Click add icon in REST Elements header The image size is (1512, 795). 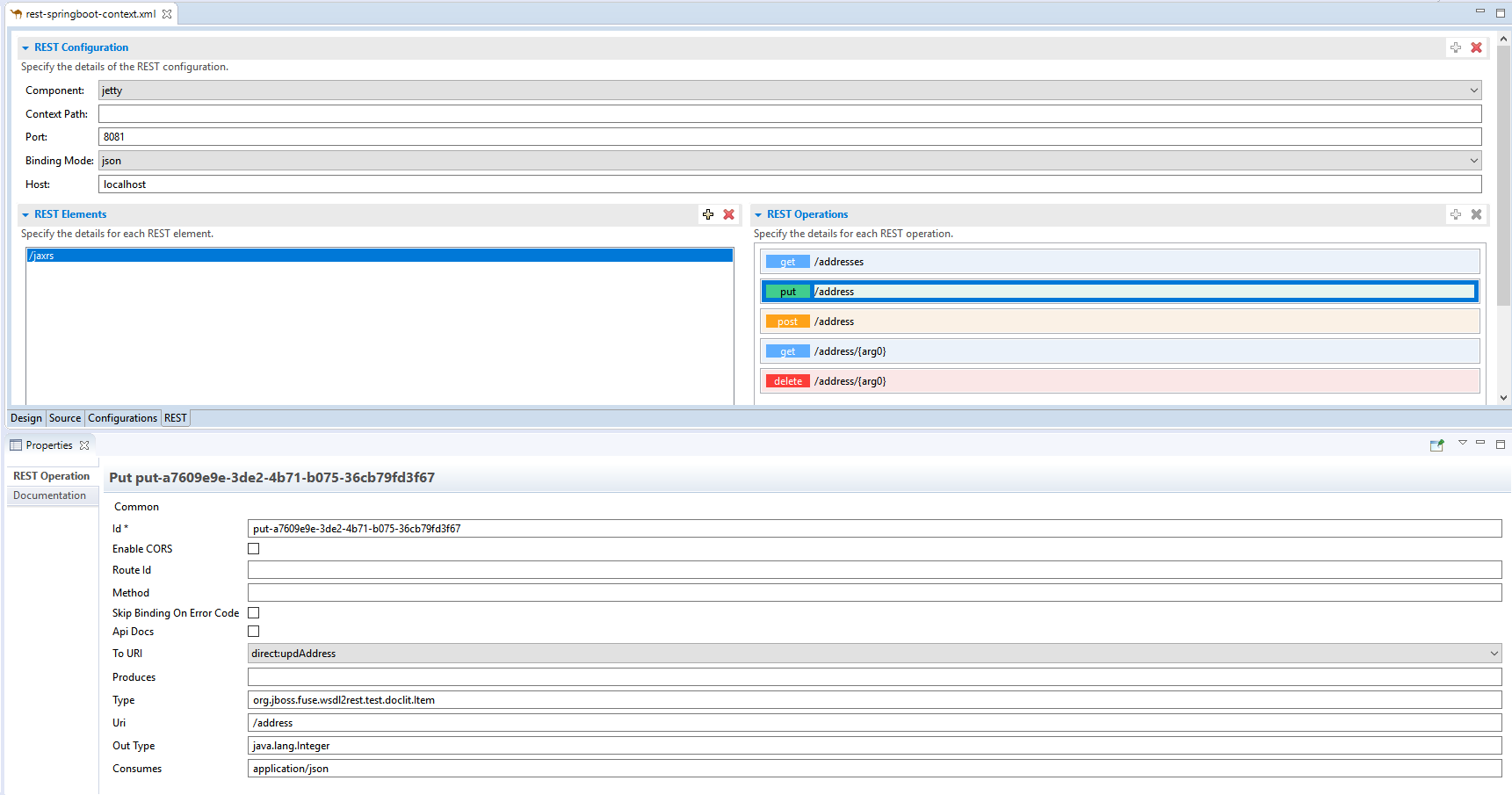click(708, 214)
